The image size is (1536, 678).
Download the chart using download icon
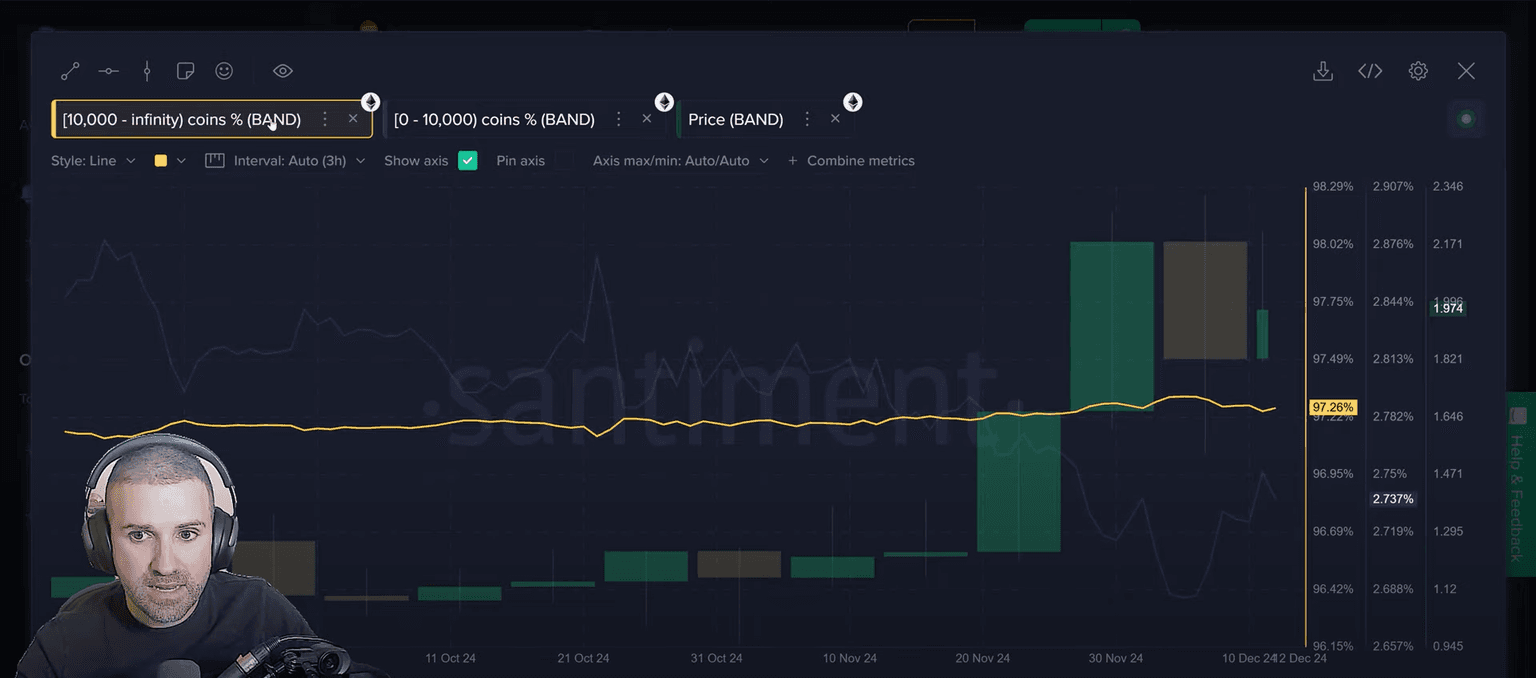pyautogui.click(x=1323, y=71)
